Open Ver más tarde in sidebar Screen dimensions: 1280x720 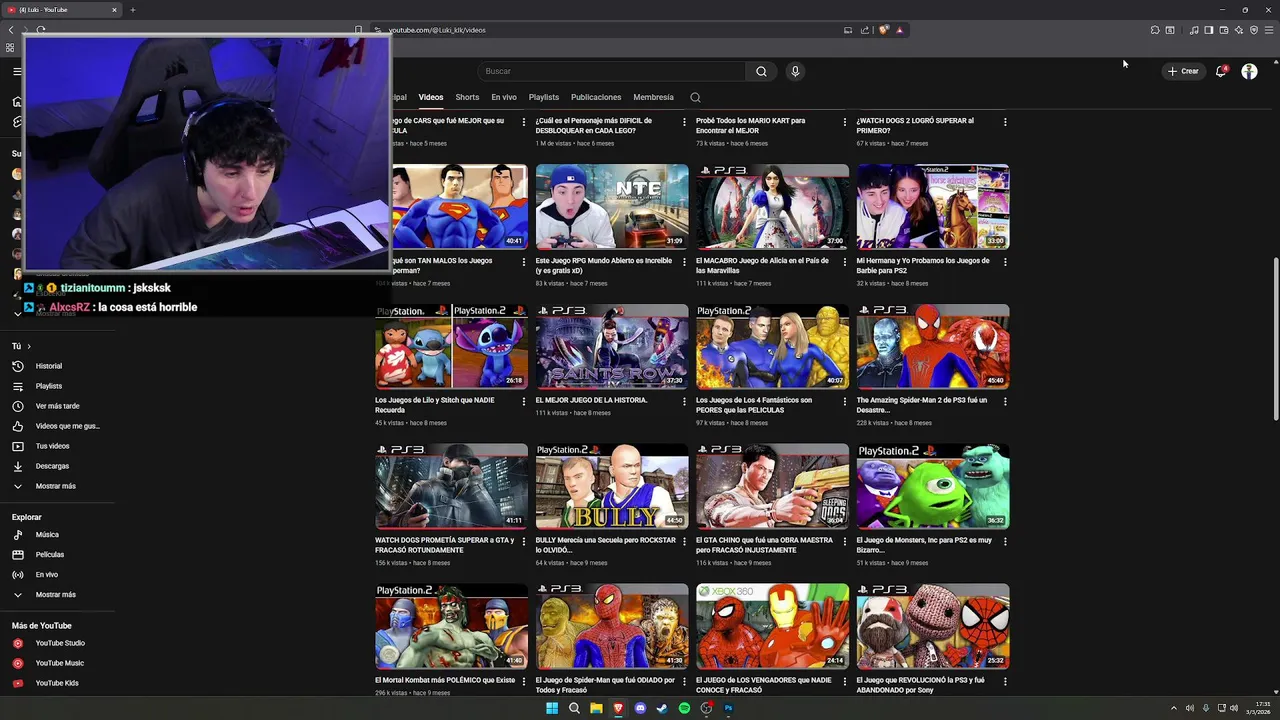point(56,406)
